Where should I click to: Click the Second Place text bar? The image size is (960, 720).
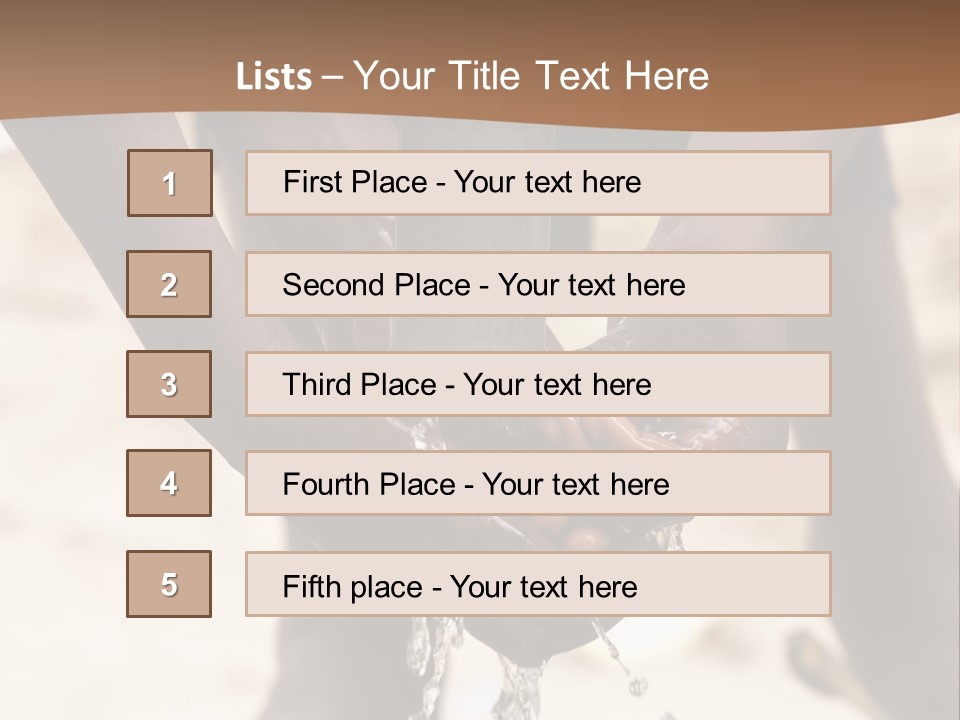[x=538, y=284]
